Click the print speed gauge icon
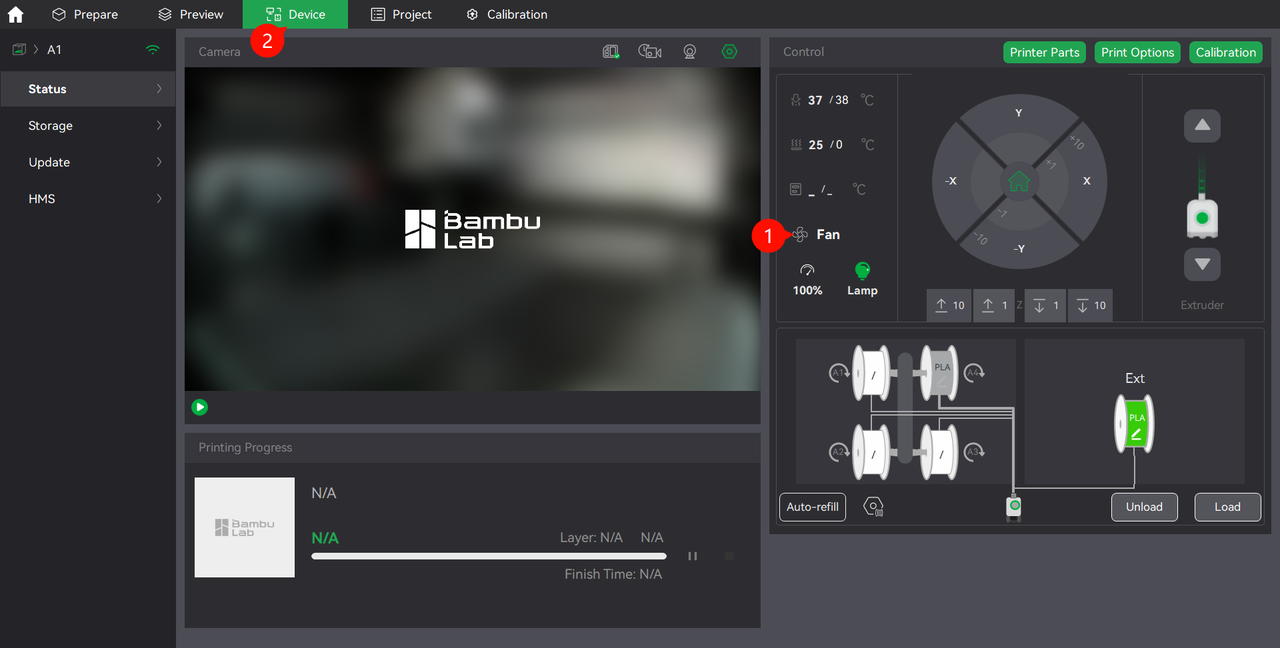 (x=807, y=270)
